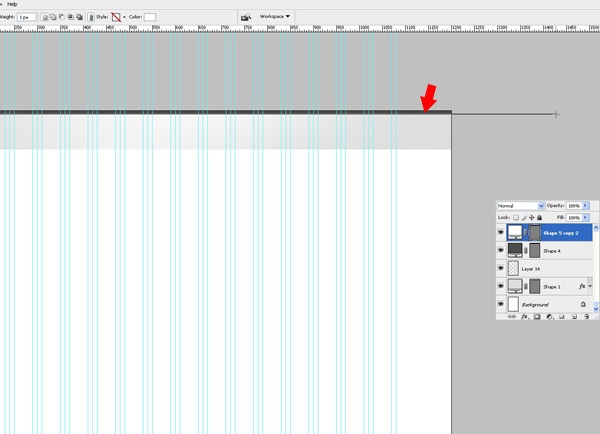The width and height of the screenshot is (600, 434).
Task: Open the Normal blend mode dropdown
Action: [520, 205]
